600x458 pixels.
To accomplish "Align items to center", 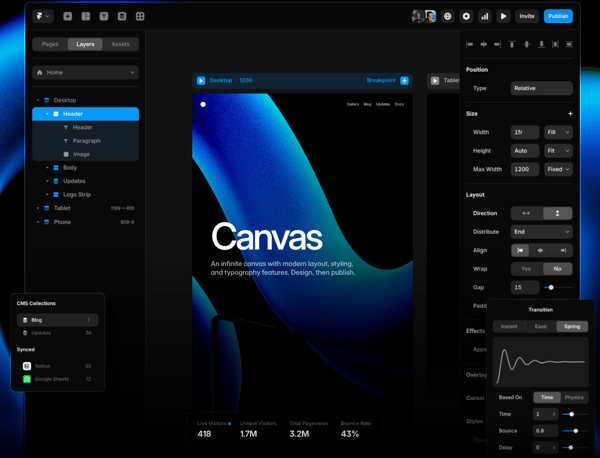I will (541, 250).
